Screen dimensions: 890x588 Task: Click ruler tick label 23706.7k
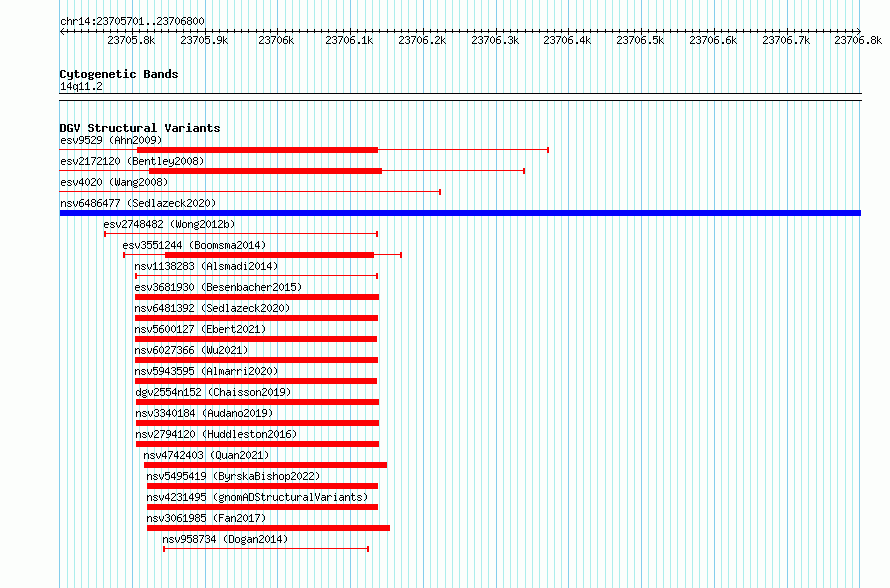coord(786,40)
